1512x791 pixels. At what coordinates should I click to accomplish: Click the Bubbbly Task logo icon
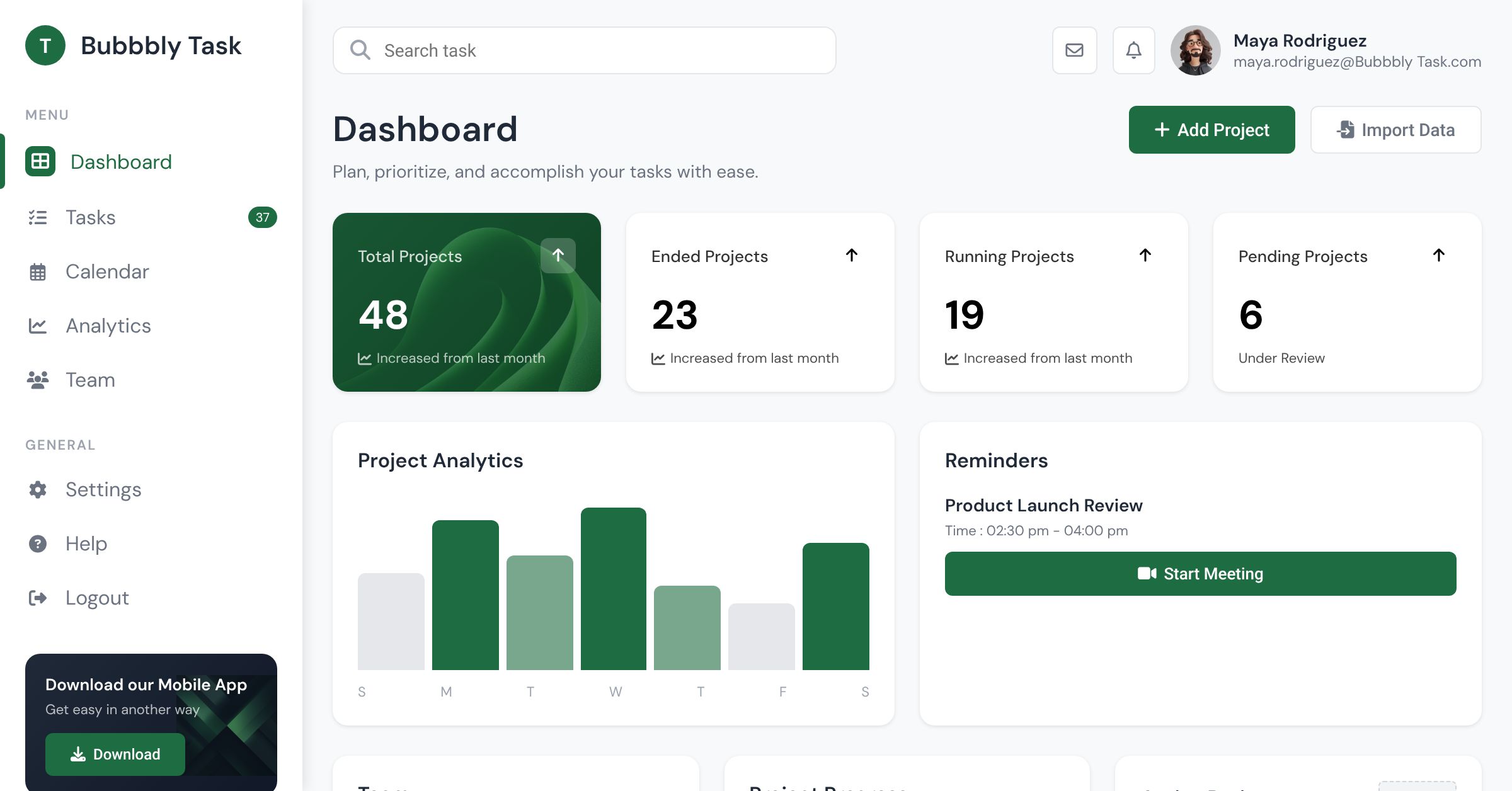point(45,45)
